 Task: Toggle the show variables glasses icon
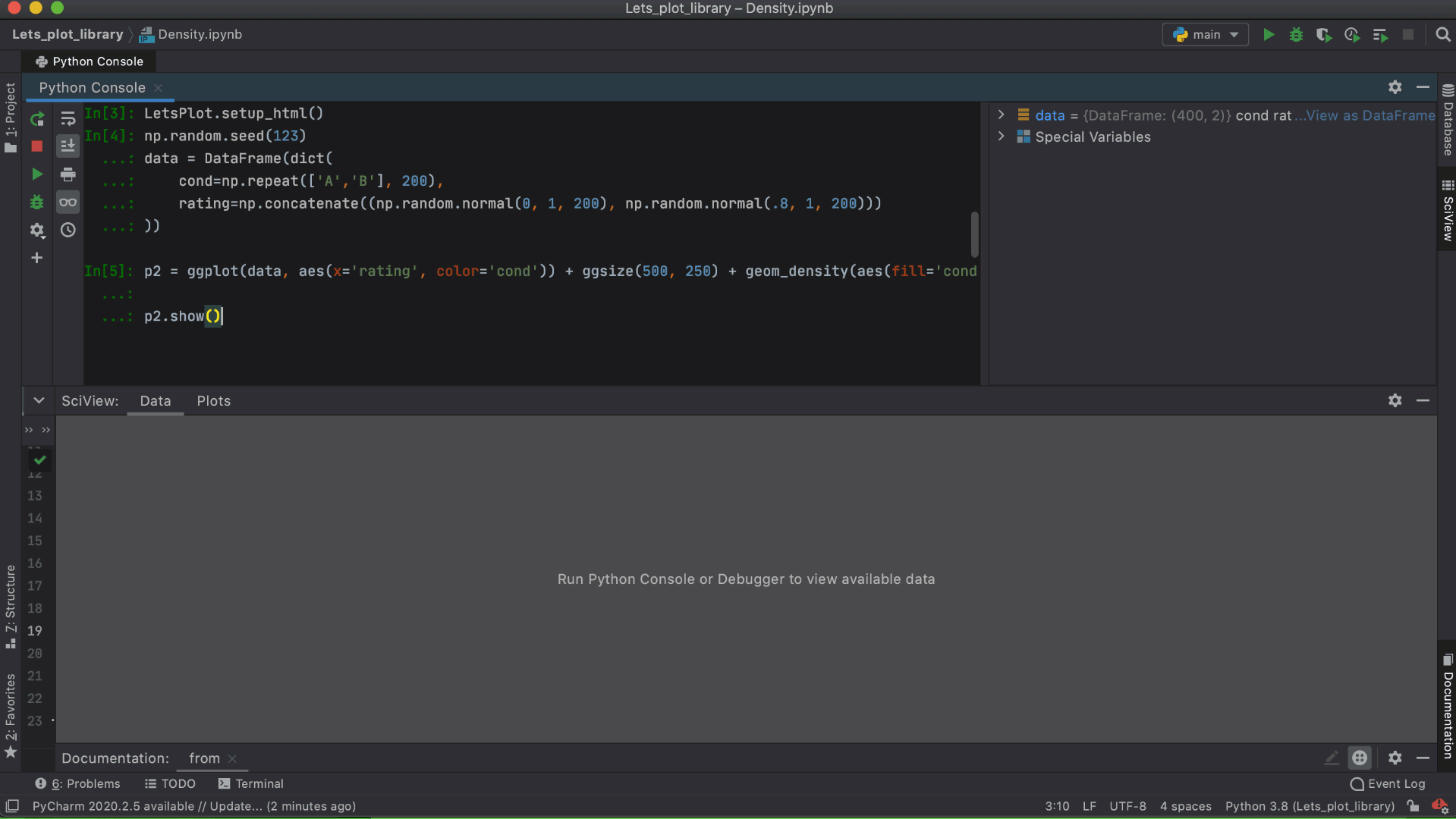68,202
